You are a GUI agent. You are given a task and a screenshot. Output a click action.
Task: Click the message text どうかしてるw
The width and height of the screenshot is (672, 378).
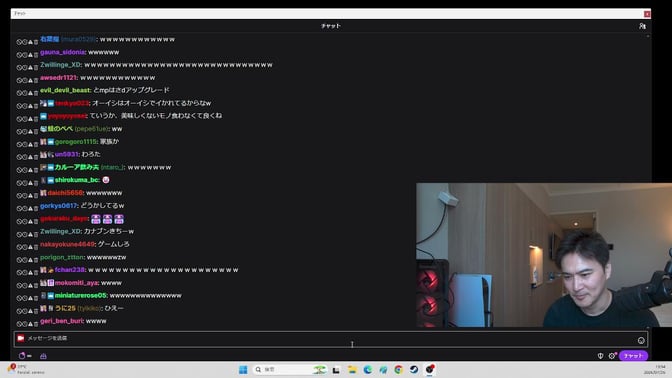(x=102, y=206)
